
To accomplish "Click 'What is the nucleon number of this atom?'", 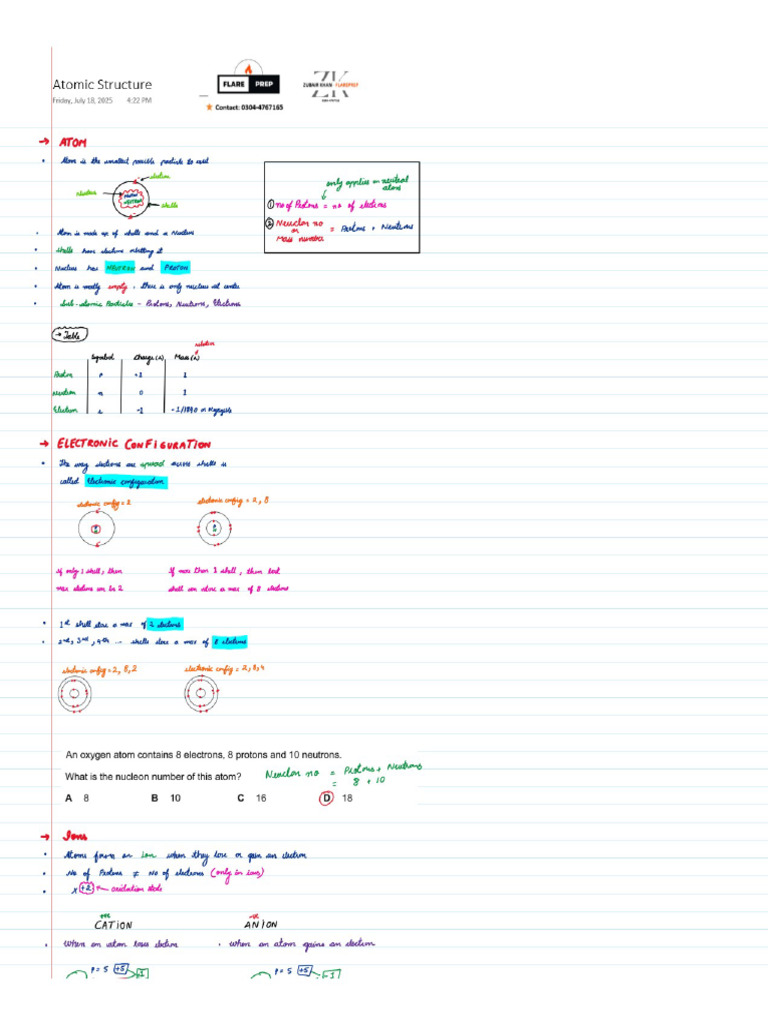I will point(153,776).
